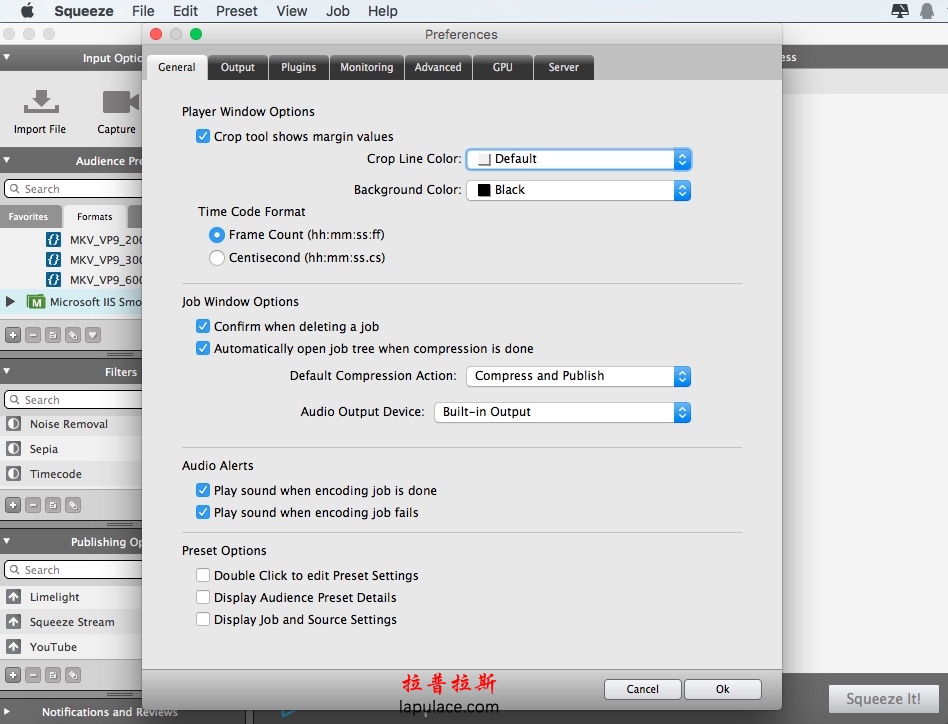The image size is (948, 724).
Task: Open the Preset menu
Action: point(236,11)
